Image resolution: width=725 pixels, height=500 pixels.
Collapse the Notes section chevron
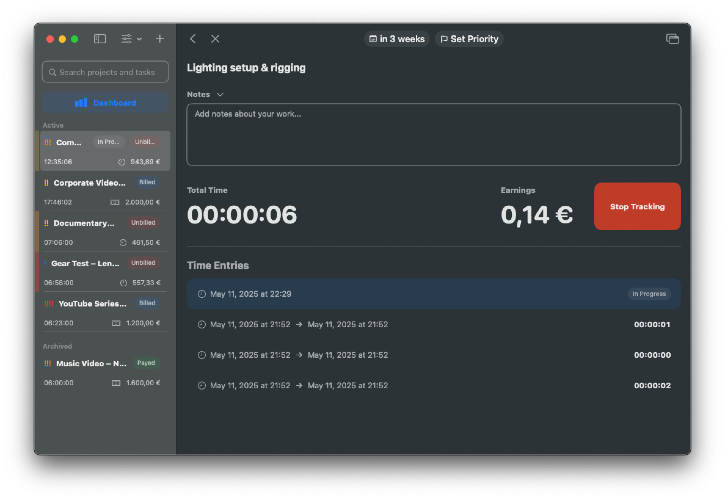[220, 94]
